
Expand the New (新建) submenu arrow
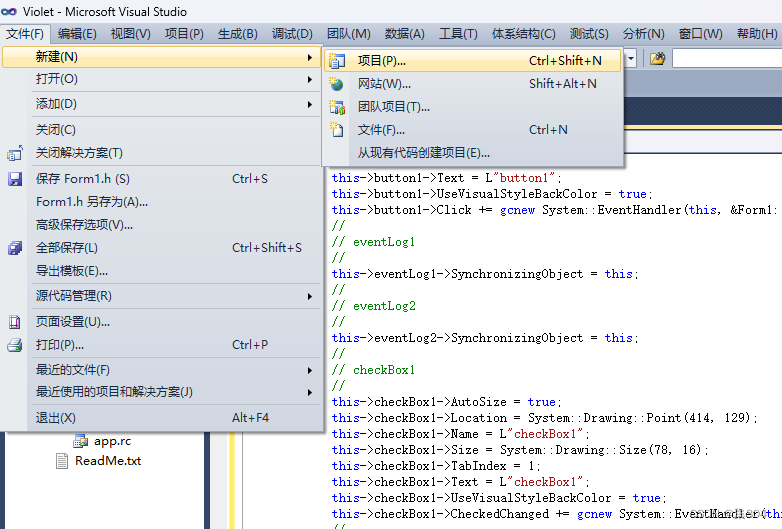(x=310, y=57)
